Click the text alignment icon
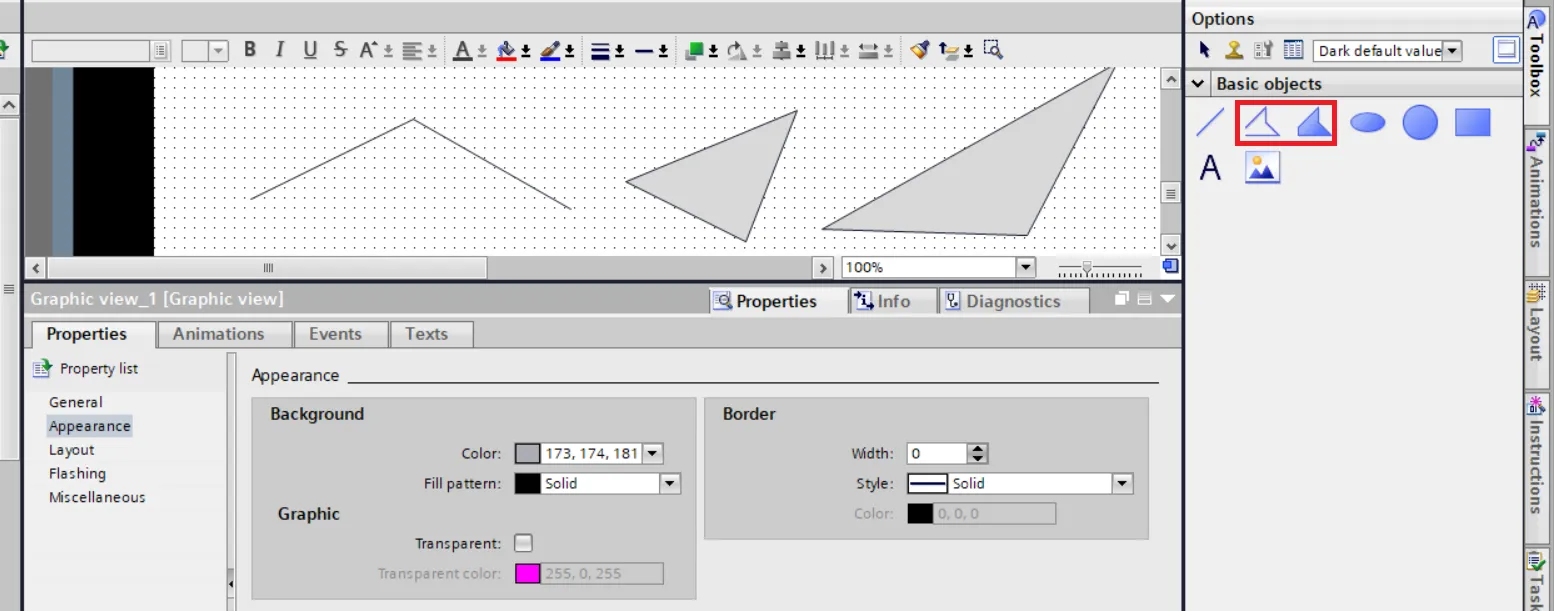The height and width of the screenshot is (611, 1554). pos(412,50)
